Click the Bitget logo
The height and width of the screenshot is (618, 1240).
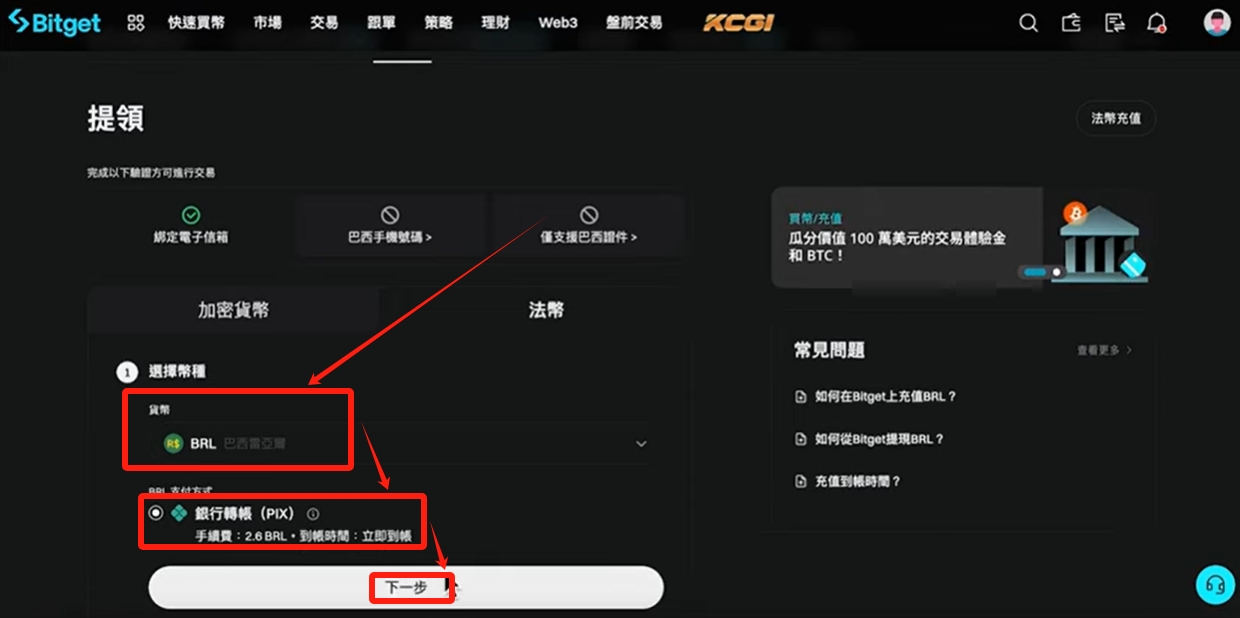coord(55,22)
